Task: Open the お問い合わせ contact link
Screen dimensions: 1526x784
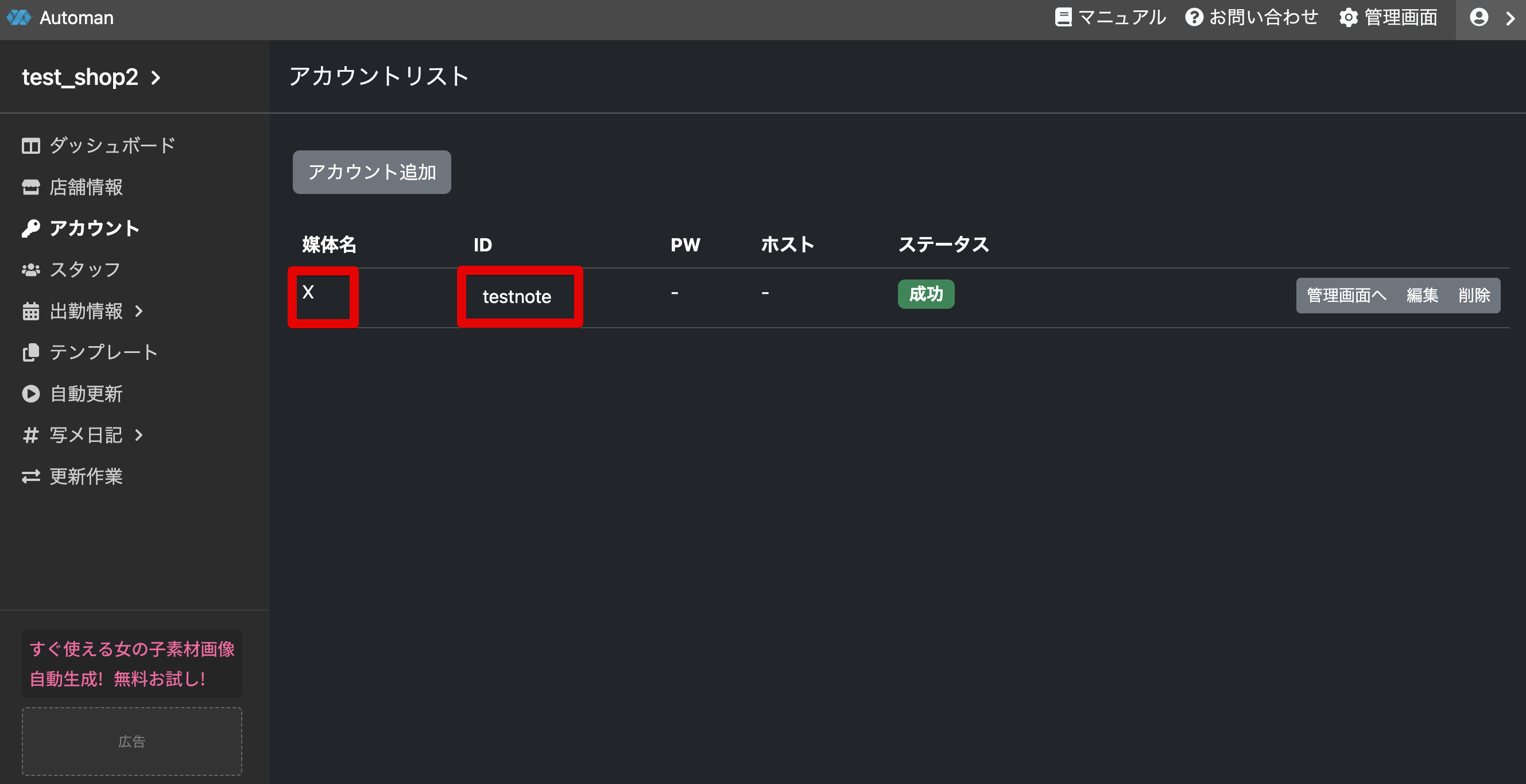Action: point(1263,17)
